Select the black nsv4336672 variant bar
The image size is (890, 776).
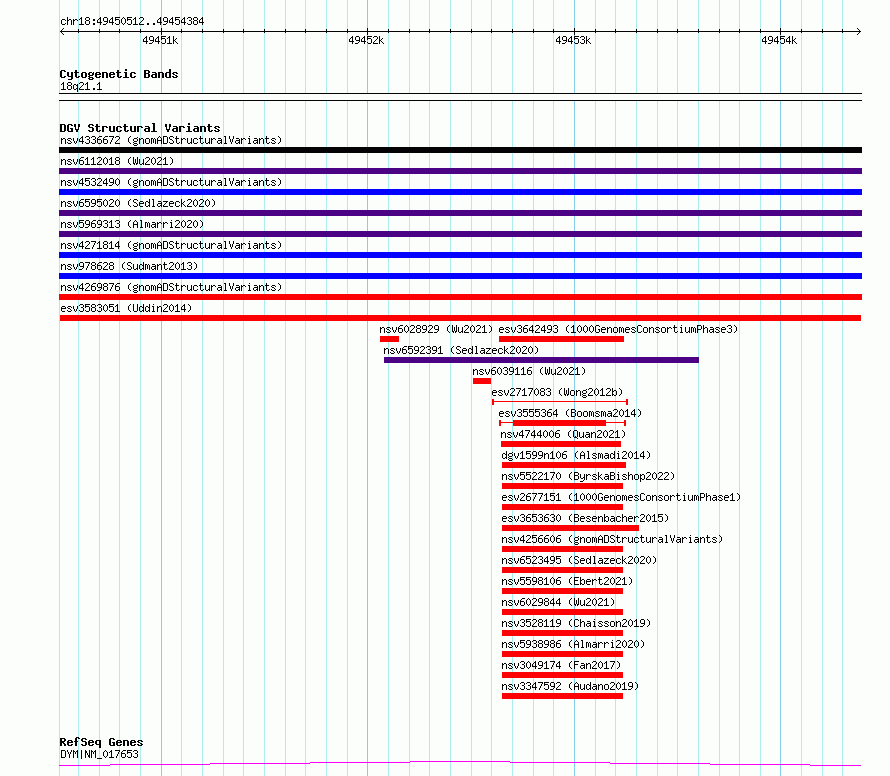460,150
